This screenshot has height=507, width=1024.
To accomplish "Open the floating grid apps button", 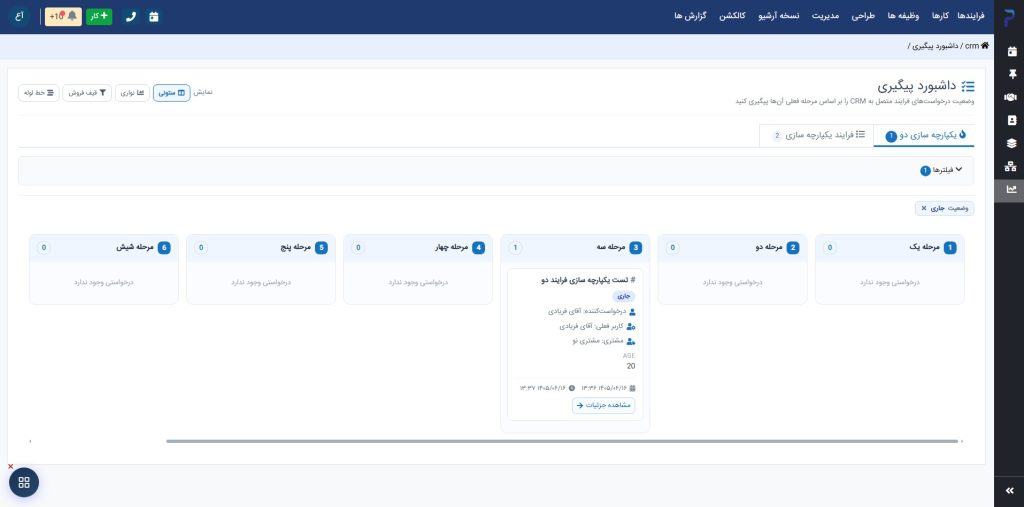I will 24,483.
